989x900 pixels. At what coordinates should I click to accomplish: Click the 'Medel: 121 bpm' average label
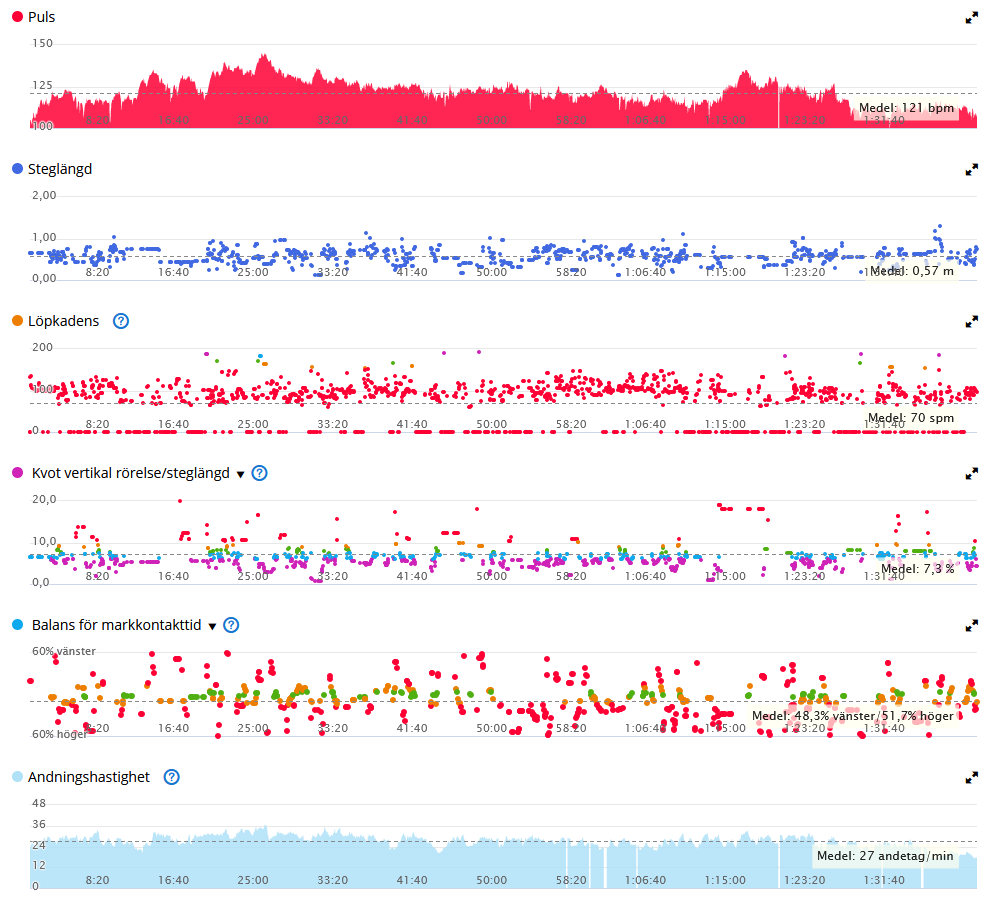point(906,108)
